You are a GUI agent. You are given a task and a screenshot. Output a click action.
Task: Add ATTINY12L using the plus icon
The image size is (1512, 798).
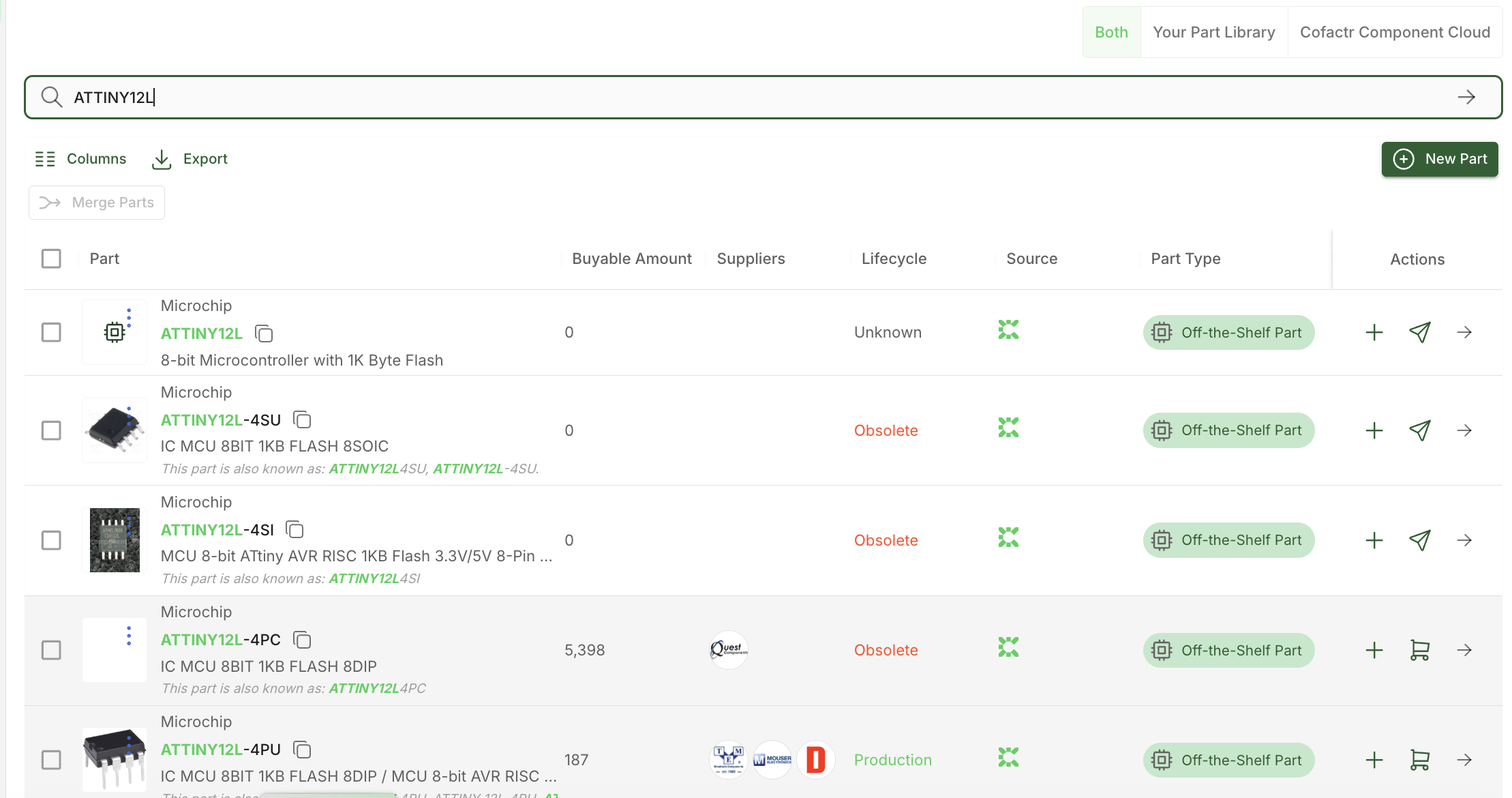(x=1374, y=332)
